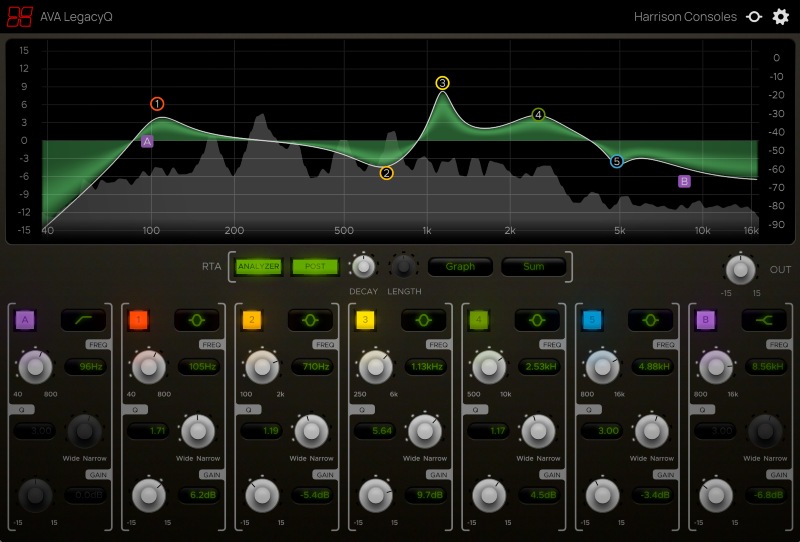This screenshot has width=800, height=542.
Task: Click the Sum button
Action: (534, 267)
